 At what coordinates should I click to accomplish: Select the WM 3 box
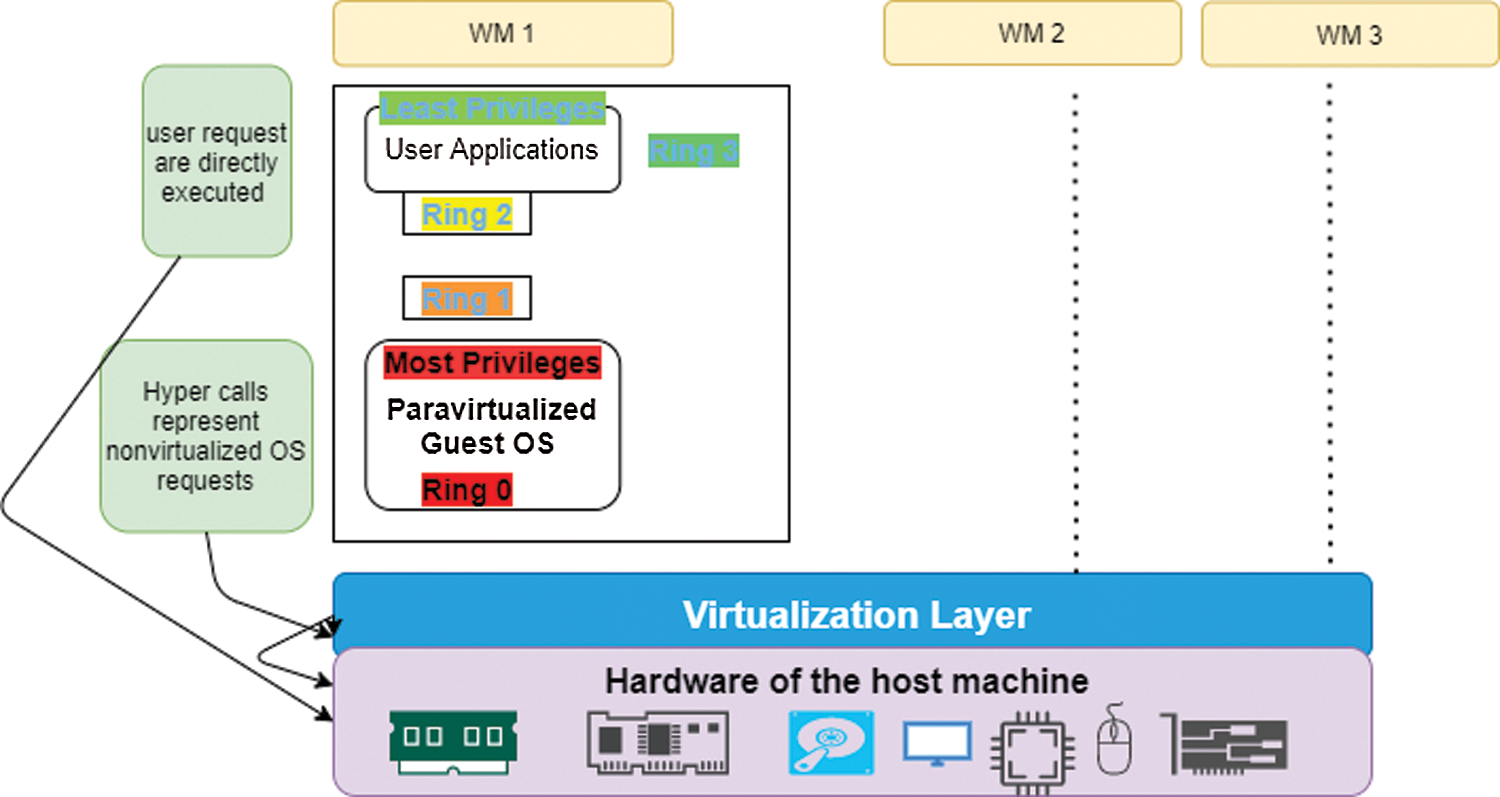pyautogui.click(x=1349, y=35)
